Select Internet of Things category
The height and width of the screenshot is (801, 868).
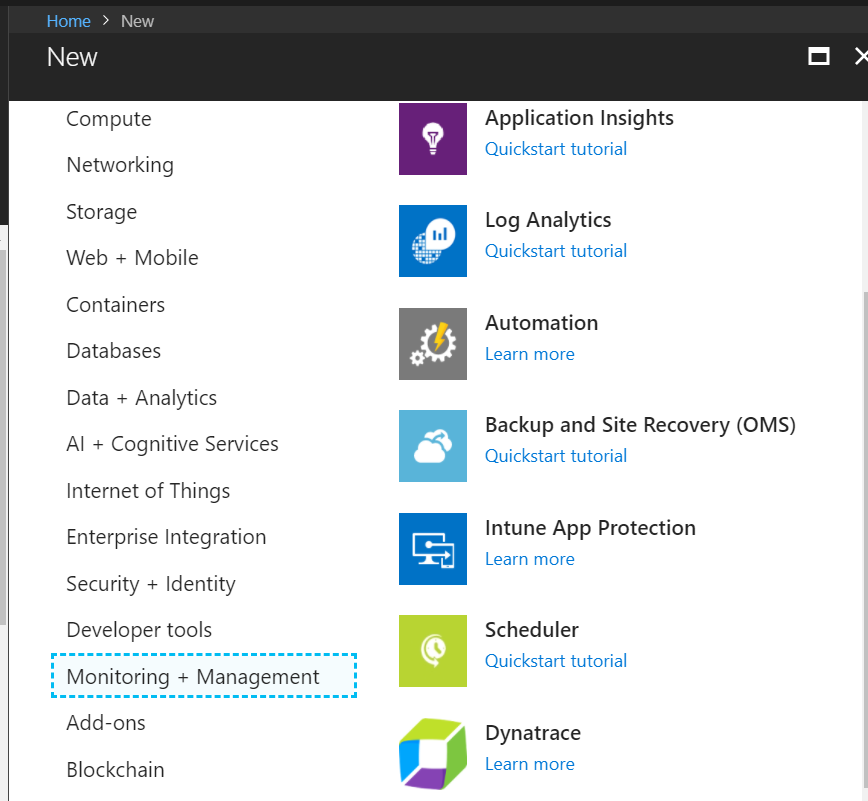click(148, 490)
